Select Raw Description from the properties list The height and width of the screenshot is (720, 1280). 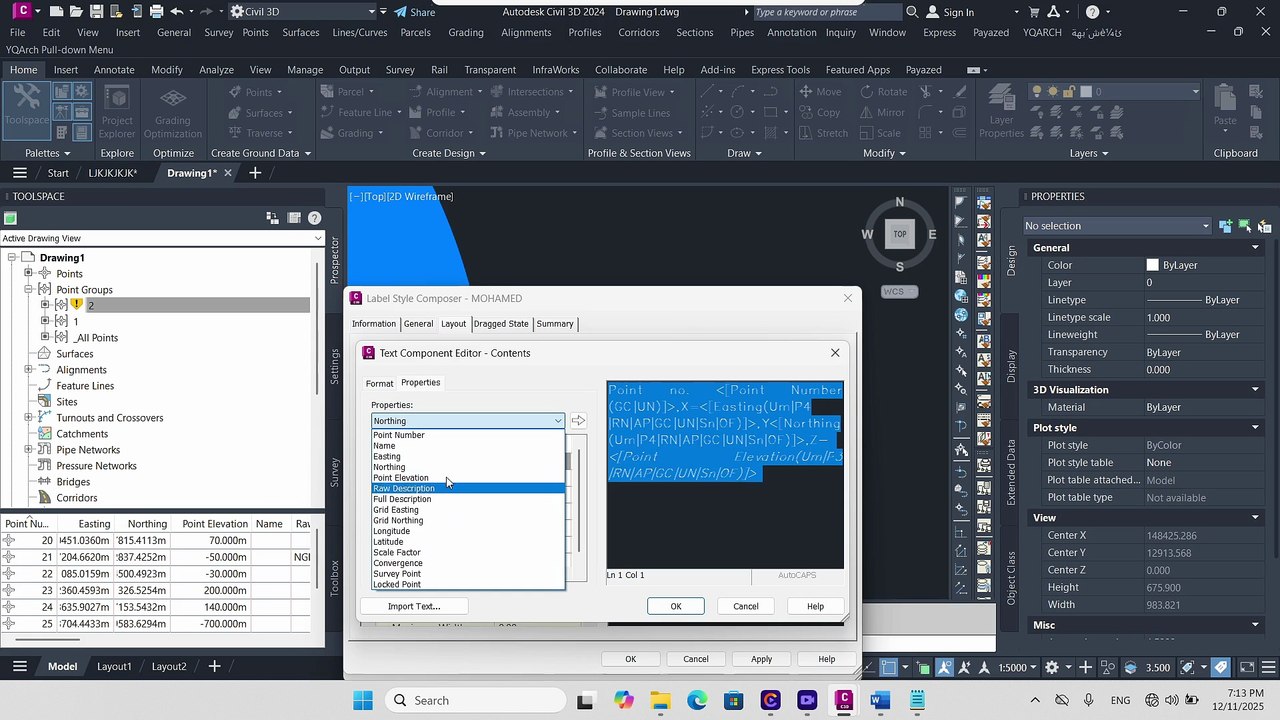point(468,488)
